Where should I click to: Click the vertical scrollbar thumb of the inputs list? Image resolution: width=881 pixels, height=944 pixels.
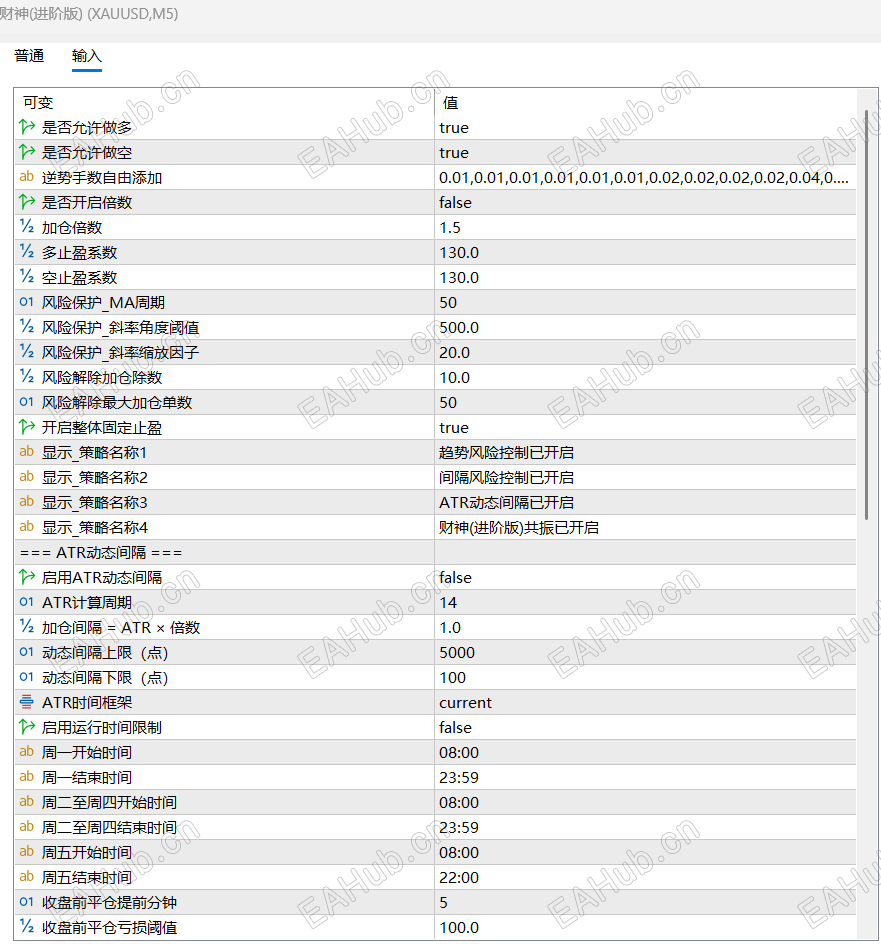pyautogui.click(x=867, y=314)
